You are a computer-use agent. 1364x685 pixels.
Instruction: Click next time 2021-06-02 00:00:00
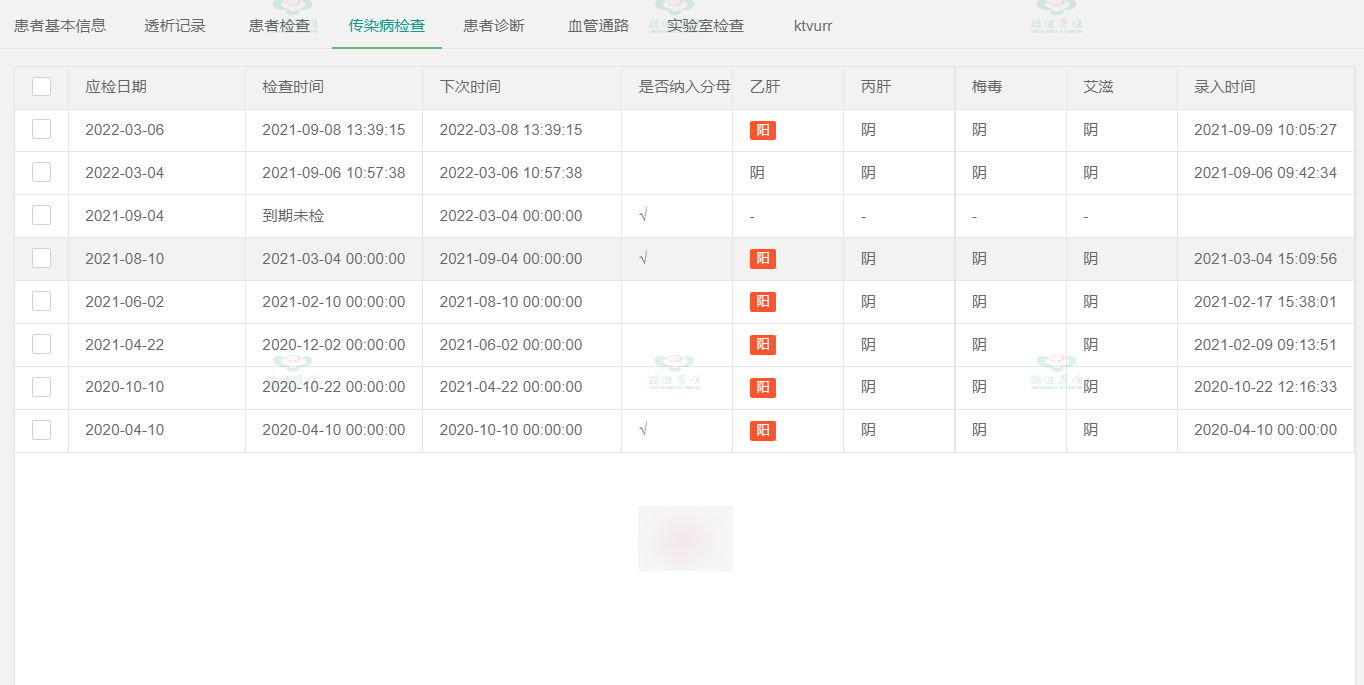coord(511,345)
